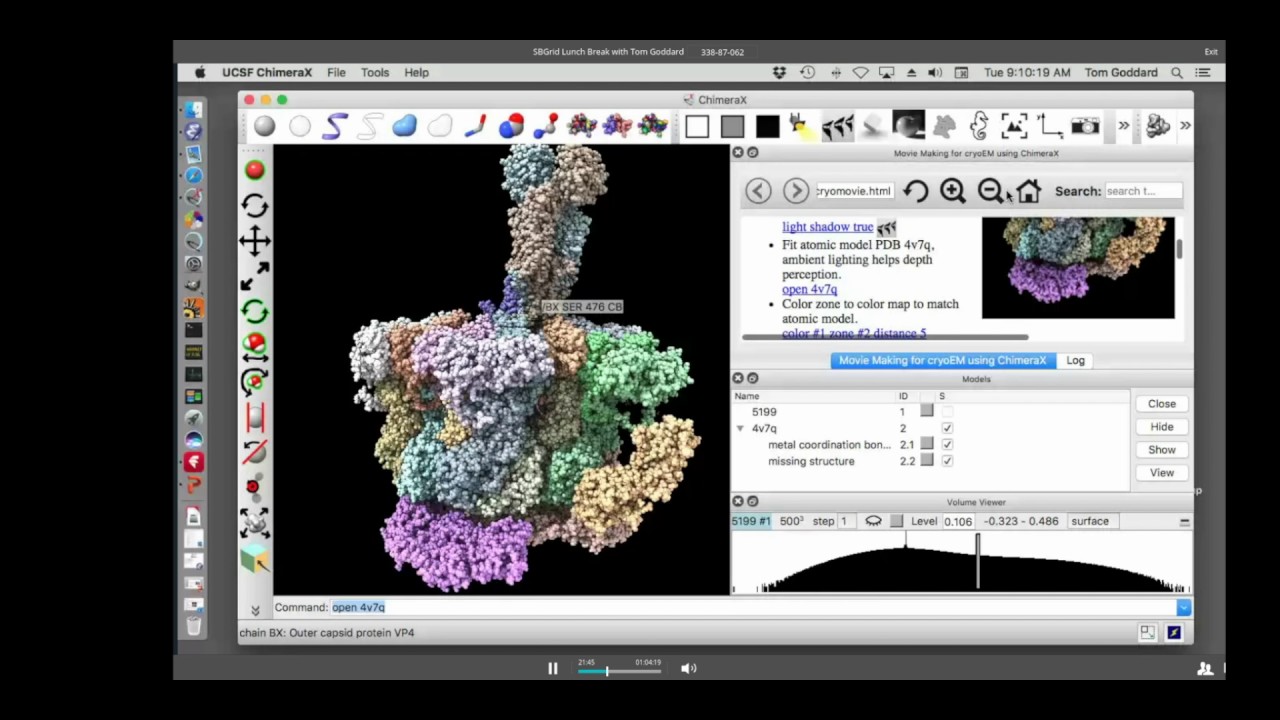Enable full lighting sphere icon

pos(908,126)
